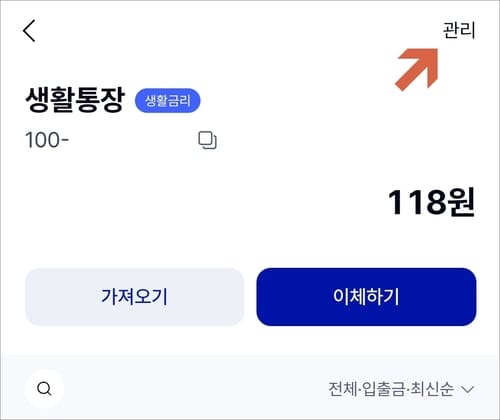Viewport: 500px width, 420px height.
Task: Tap the 생활통장 account title
Action: pos(75,100)
